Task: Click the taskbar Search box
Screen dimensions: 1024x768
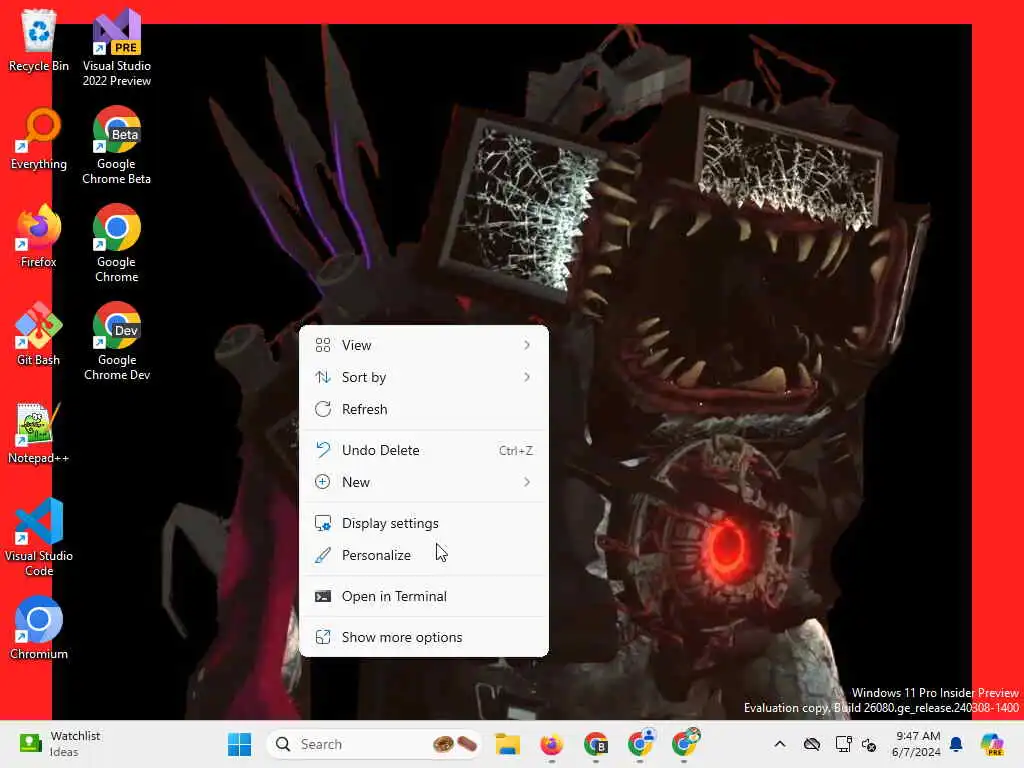Action: click(x=374, y=744)
